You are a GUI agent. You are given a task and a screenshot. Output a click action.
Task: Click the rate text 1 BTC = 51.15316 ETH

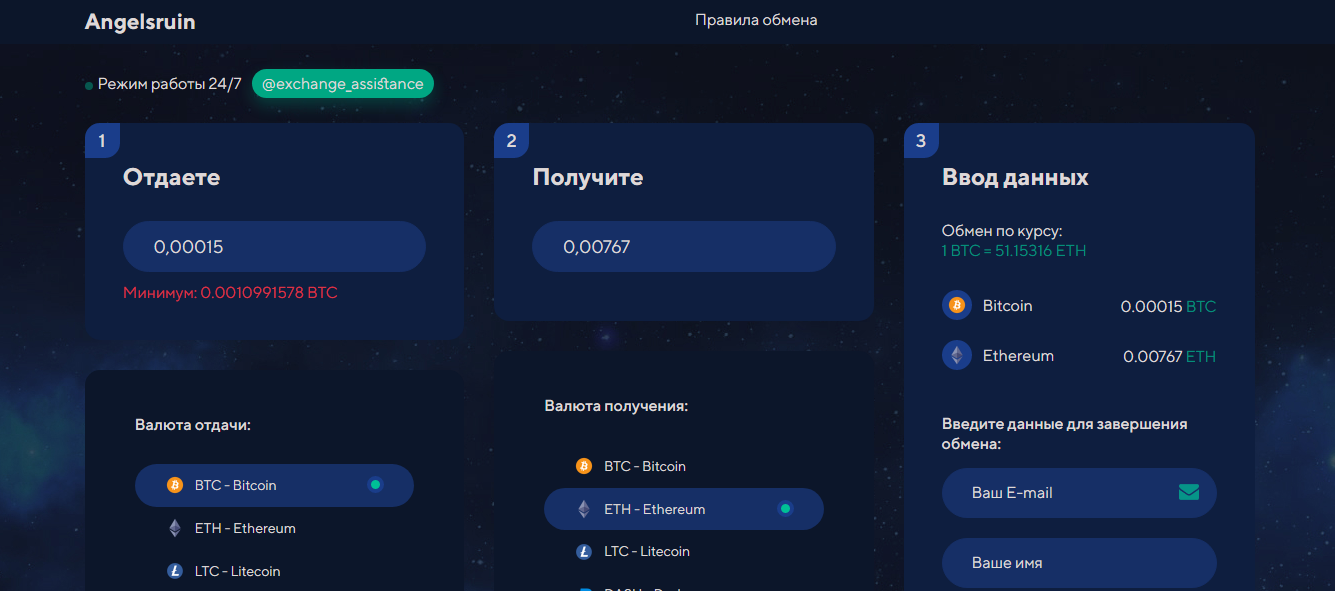[x=1014, y=250]
